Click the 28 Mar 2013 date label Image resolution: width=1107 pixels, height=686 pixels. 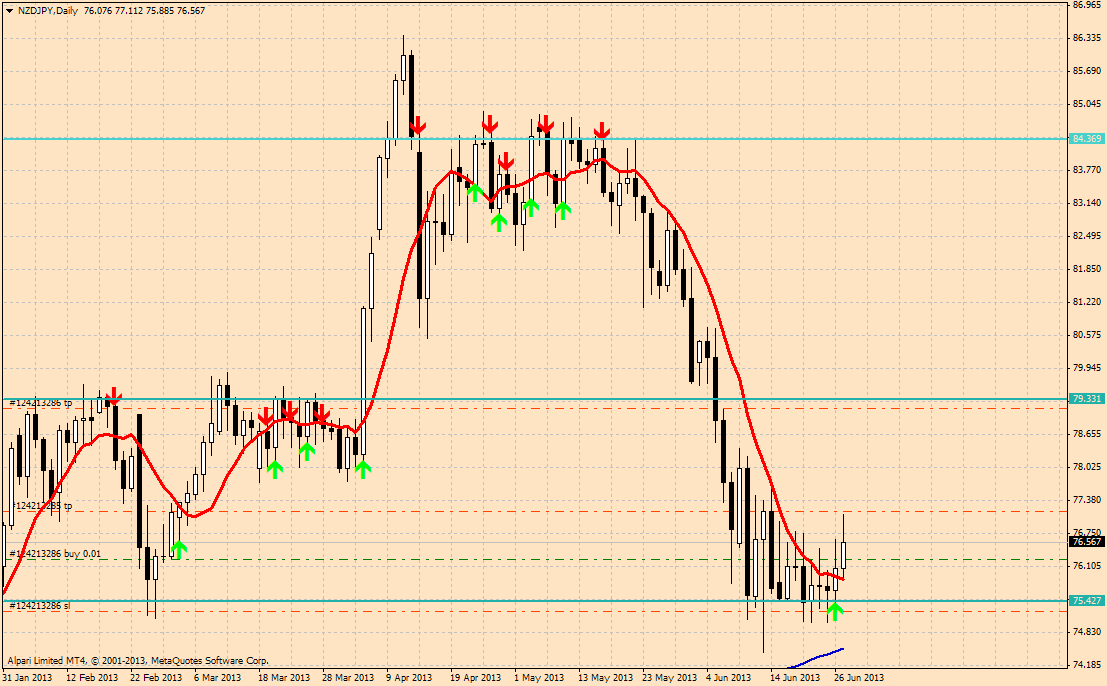point(348,678)
